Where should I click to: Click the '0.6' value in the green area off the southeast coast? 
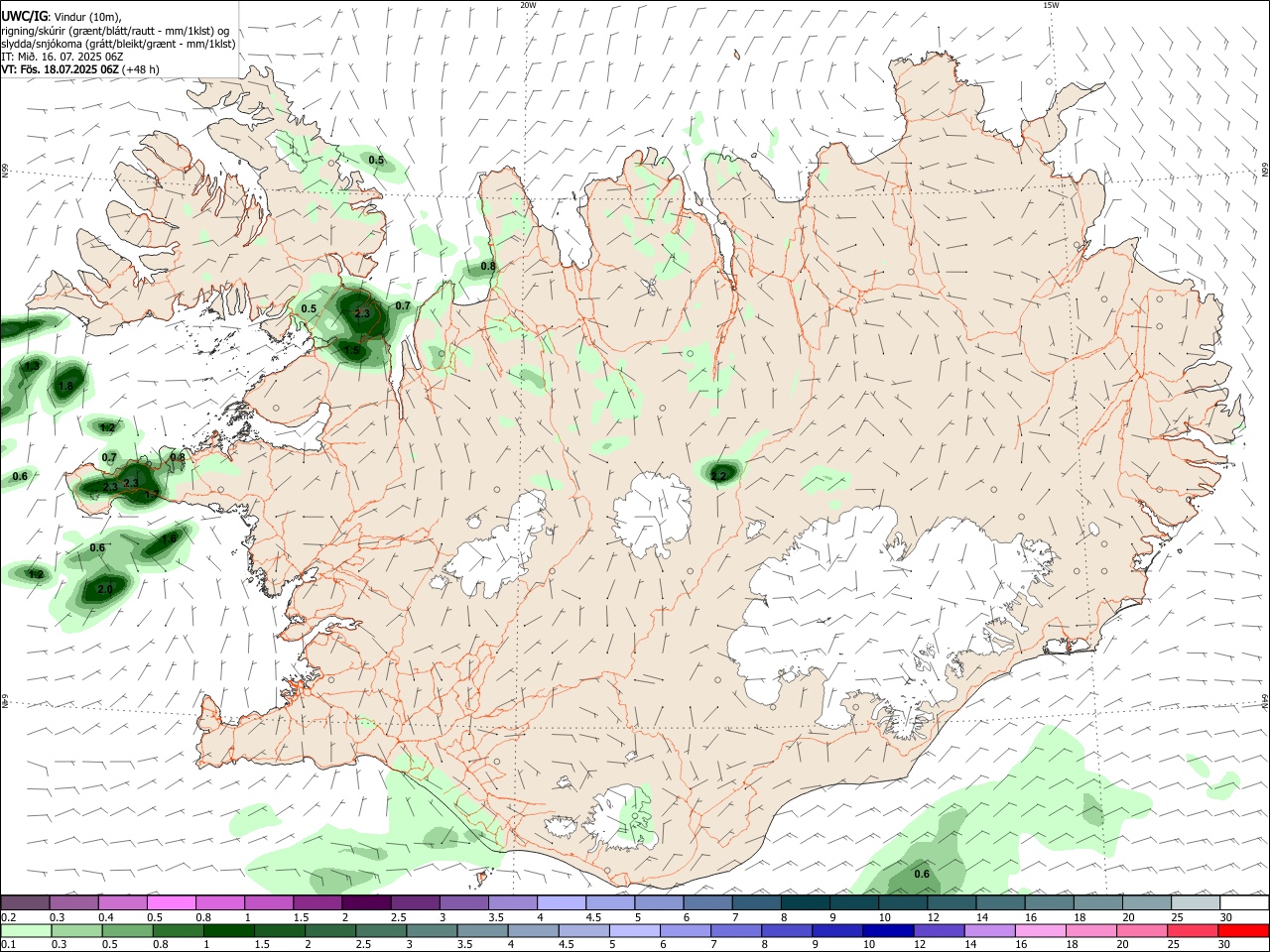[922, 874]
